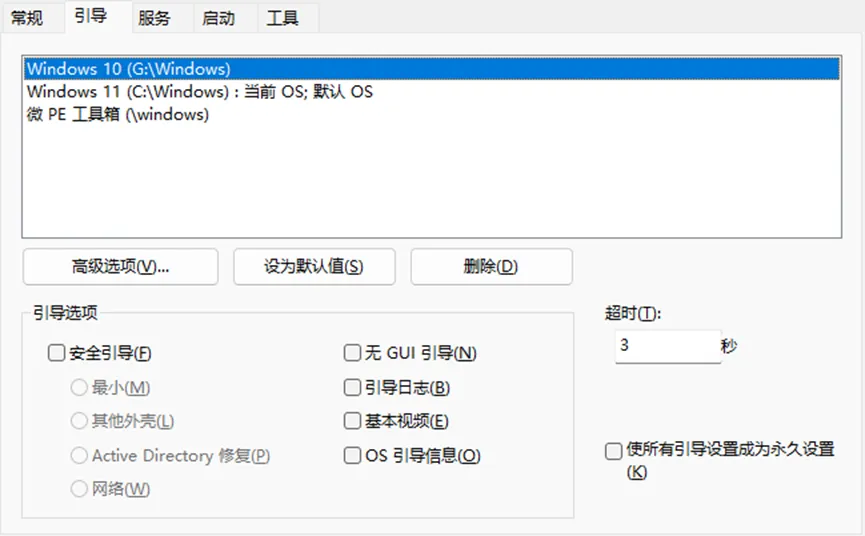Image resolution: width=865 pixels, height=536 pixels.
Task: Select Windows 11 (C:\Windows) boot entry
Action: pos(431,92)
